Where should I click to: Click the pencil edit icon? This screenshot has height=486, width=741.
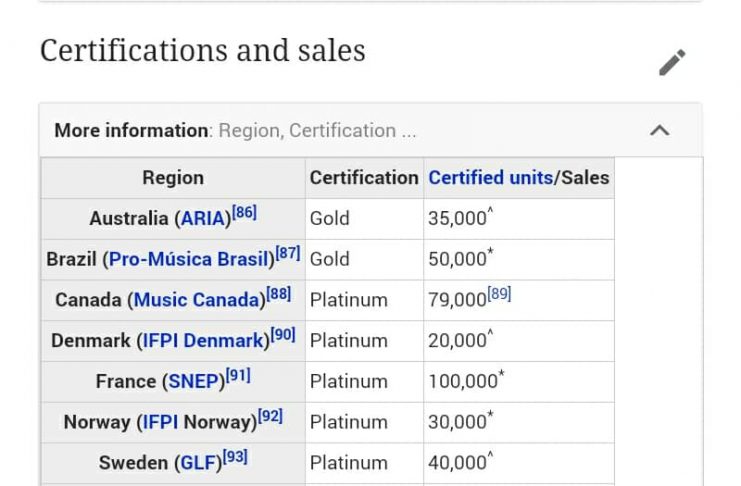tap(672, 62)
